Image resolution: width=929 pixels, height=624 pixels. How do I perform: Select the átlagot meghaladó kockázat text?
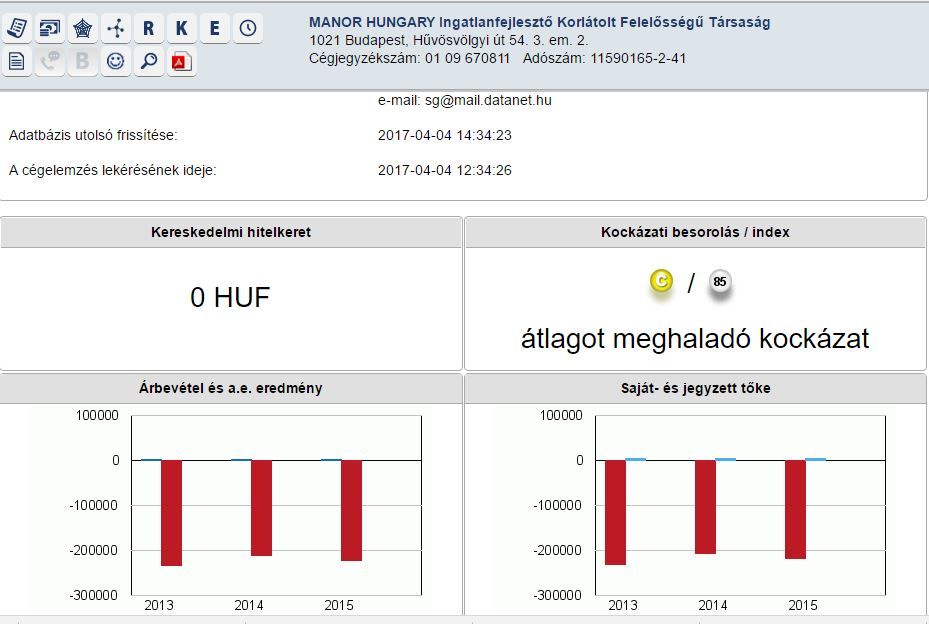click(x=695, y=339)
